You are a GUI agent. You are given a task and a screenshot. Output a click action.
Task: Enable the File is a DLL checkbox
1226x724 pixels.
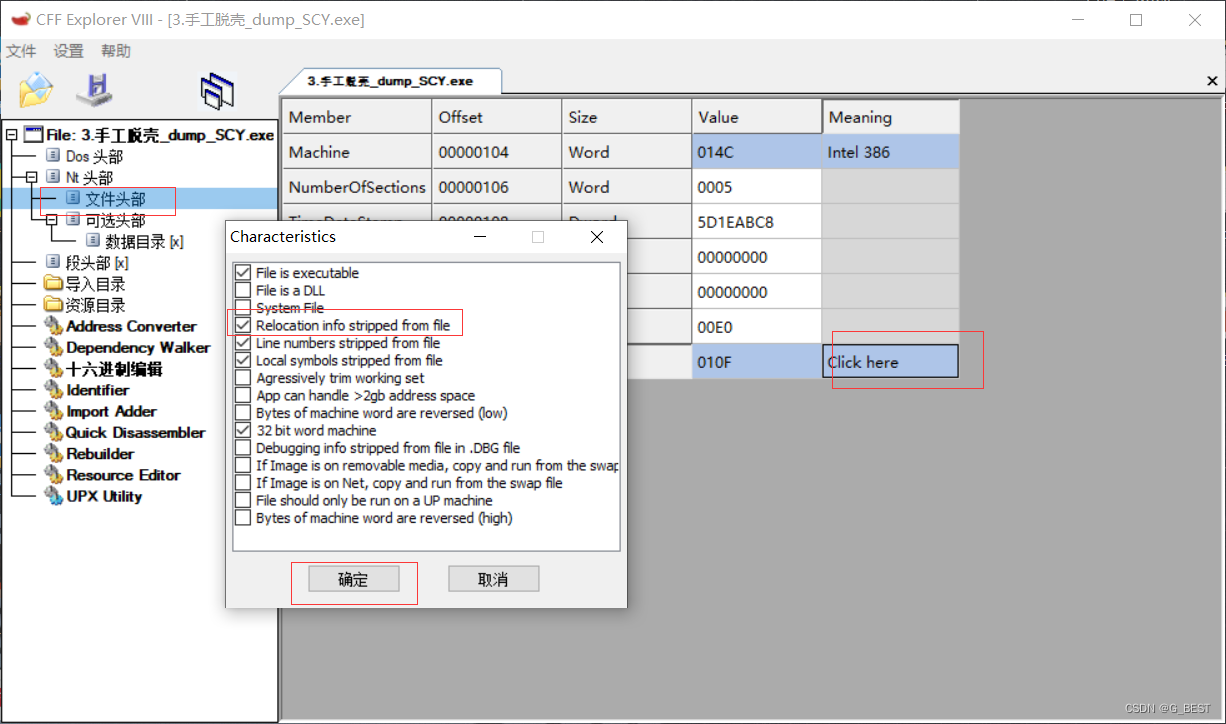[x=242, y=290]
